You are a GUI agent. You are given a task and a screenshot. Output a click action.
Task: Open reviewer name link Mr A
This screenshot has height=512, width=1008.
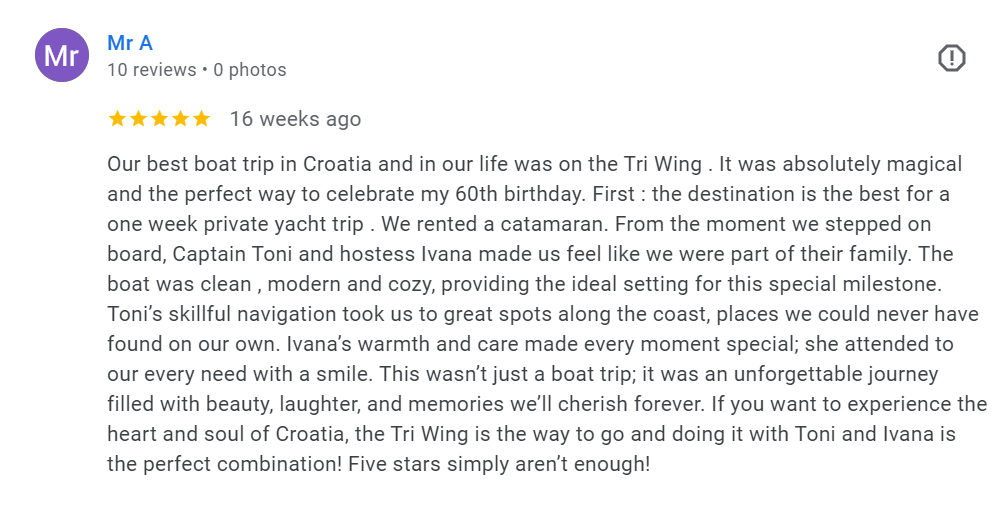pyautogui.click(x=130, y=43)
